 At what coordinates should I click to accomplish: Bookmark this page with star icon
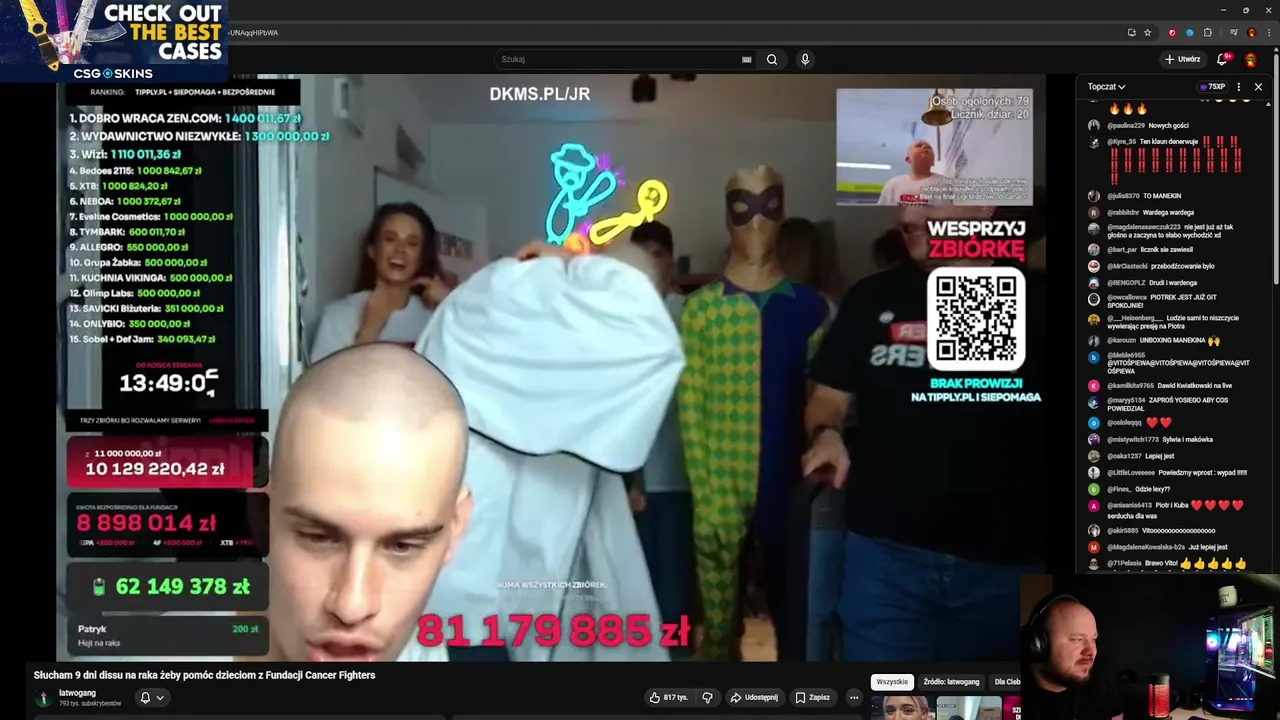coord(1147,32)
